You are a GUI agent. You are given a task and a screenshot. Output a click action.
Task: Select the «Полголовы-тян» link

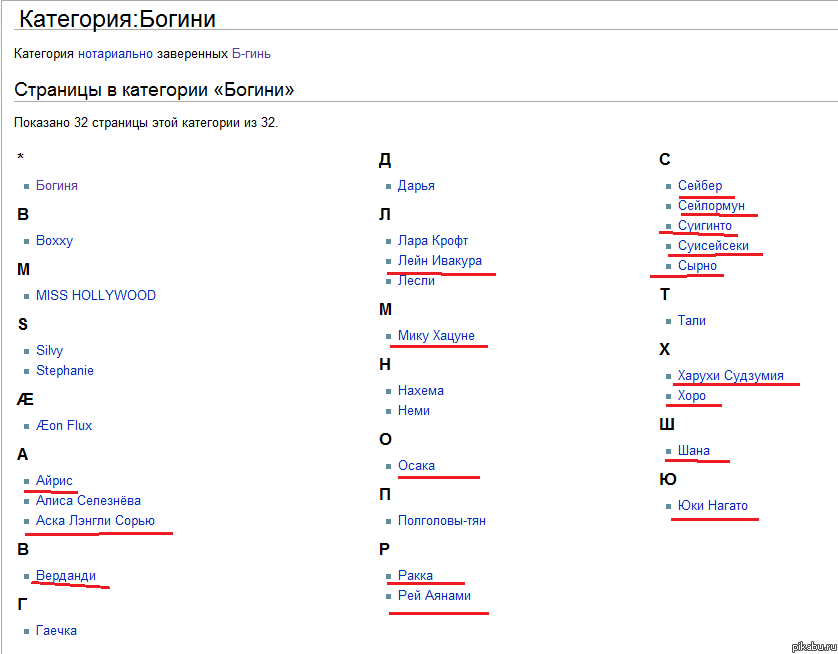coord(441,520)
